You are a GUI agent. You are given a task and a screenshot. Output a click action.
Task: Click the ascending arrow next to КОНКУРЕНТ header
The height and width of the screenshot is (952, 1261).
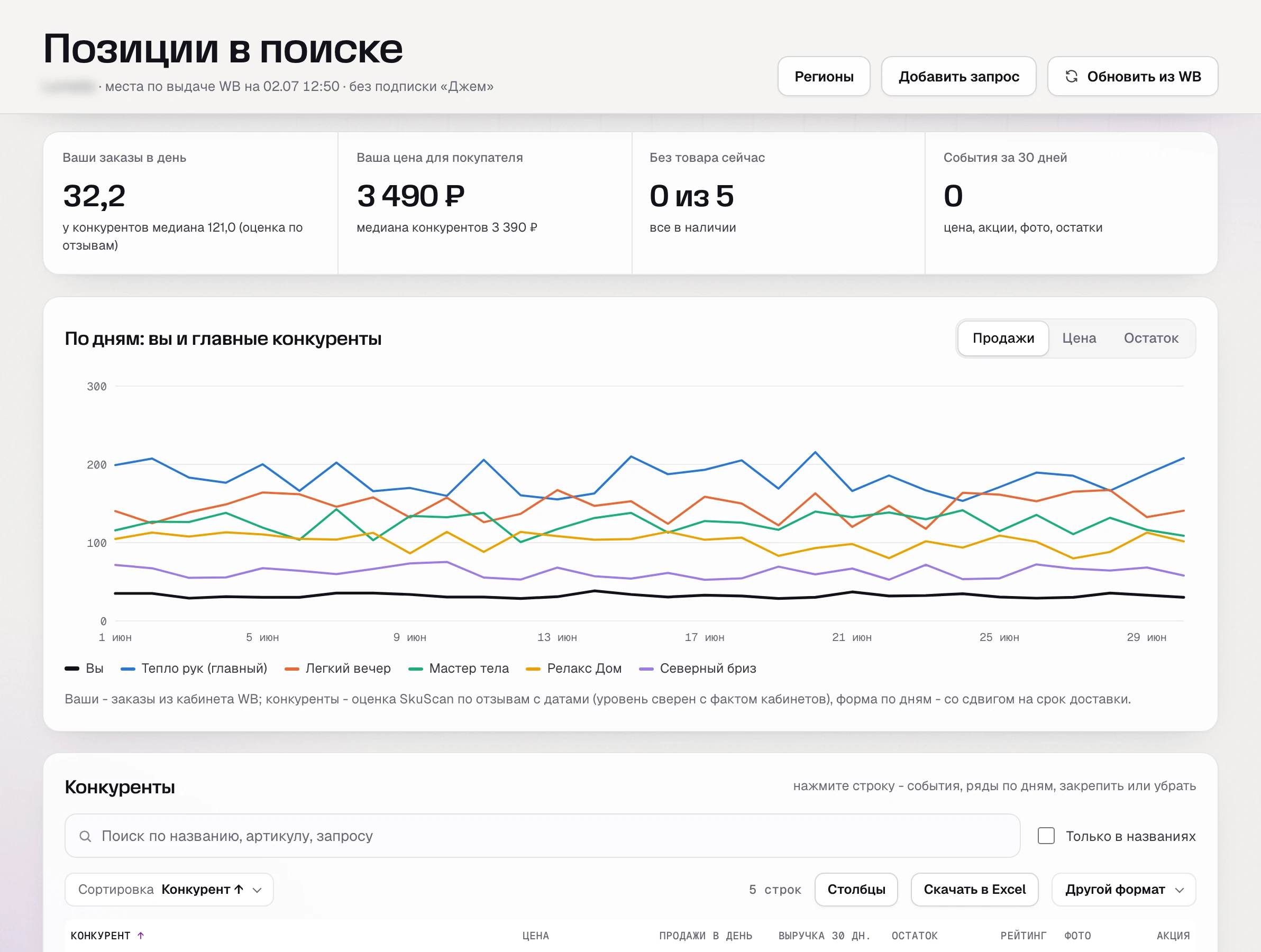(141, 936)
